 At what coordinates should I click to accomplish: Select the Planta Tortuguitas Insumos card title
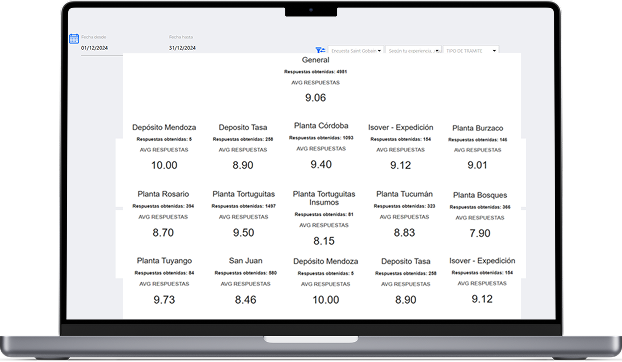324,198
